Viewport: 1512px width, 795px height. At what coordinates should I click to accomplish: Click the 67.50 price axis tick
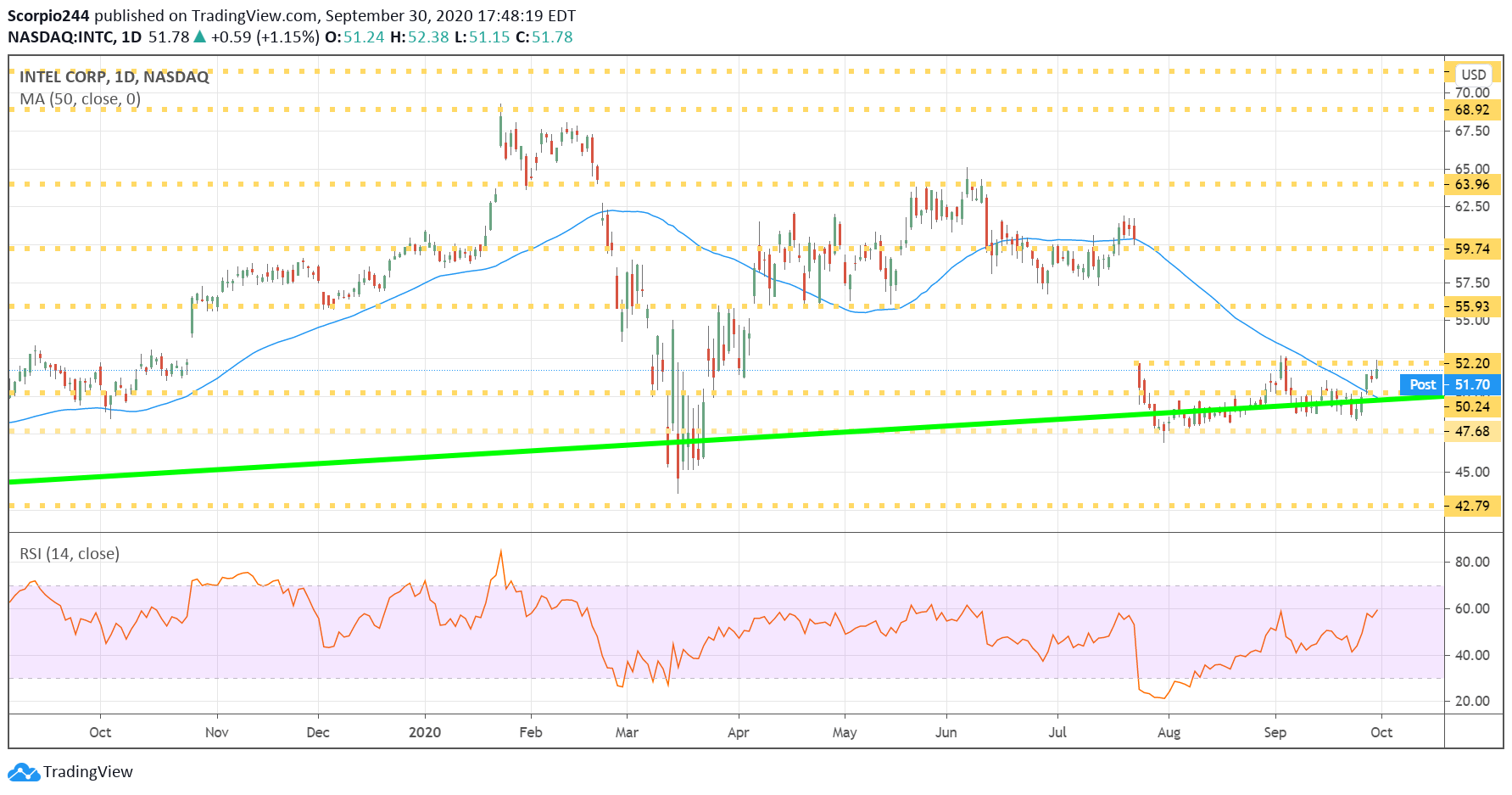coord(1472,131)
